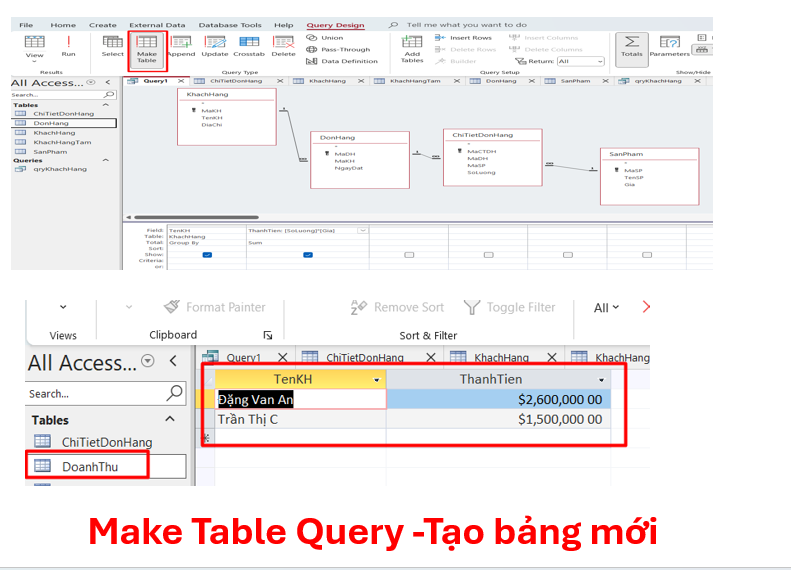Open the View button in Results group

tap(34, 48)
